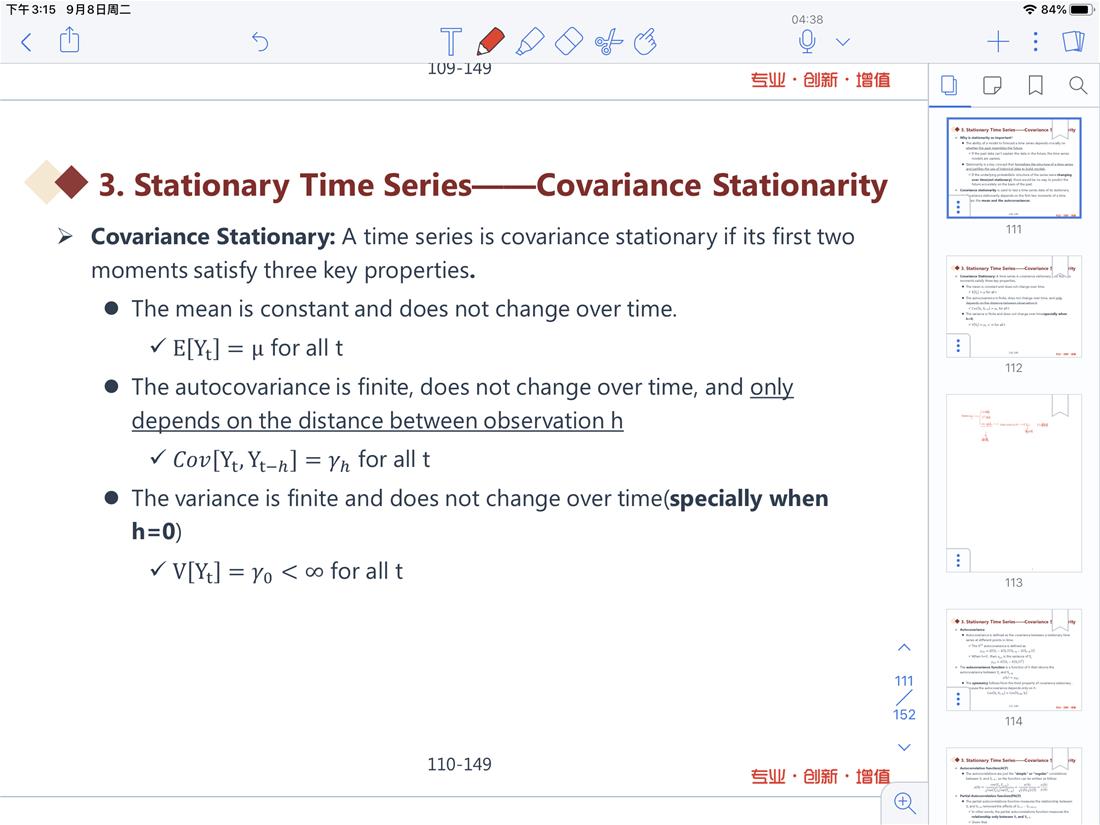Select the Highlighter tool

530,41
